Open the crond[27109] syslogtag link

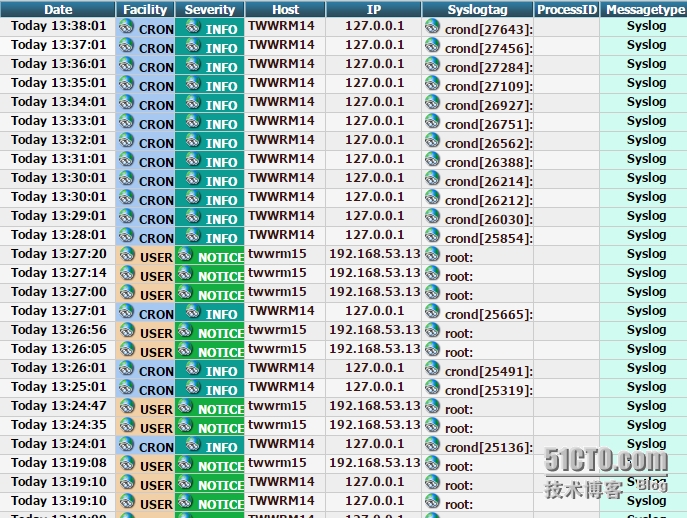[488, 86]
